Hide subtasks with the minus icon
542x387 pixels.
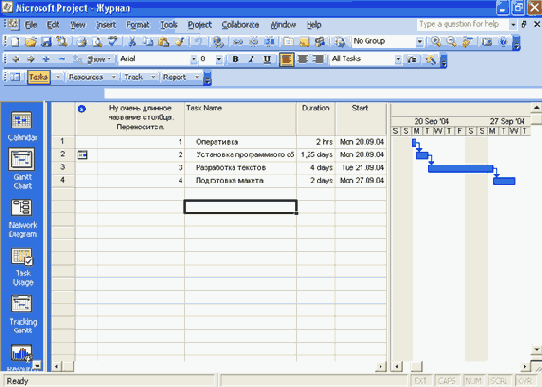62,59
